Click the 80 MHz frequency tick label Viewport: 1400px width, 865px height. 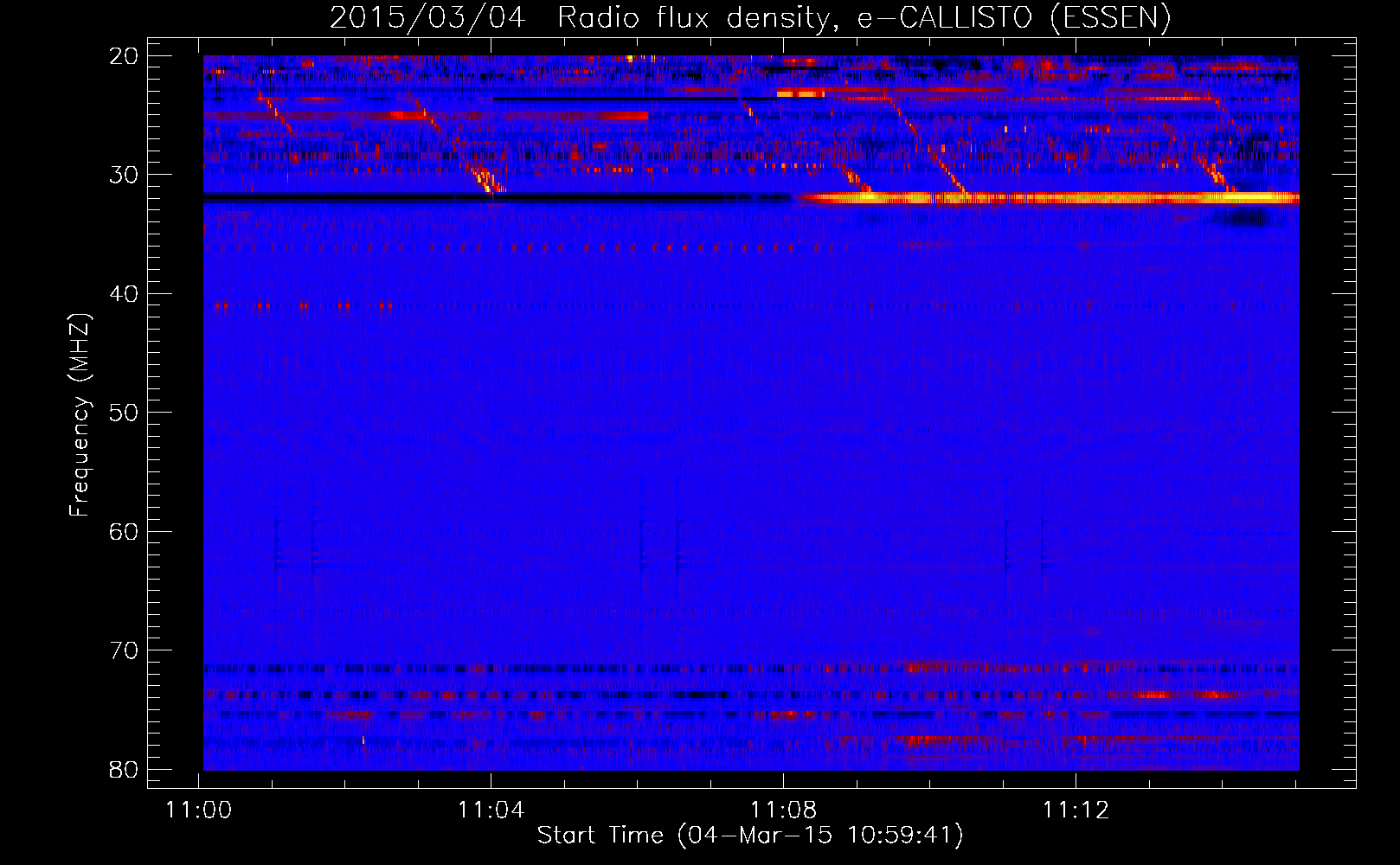click(x=125, y=769)
